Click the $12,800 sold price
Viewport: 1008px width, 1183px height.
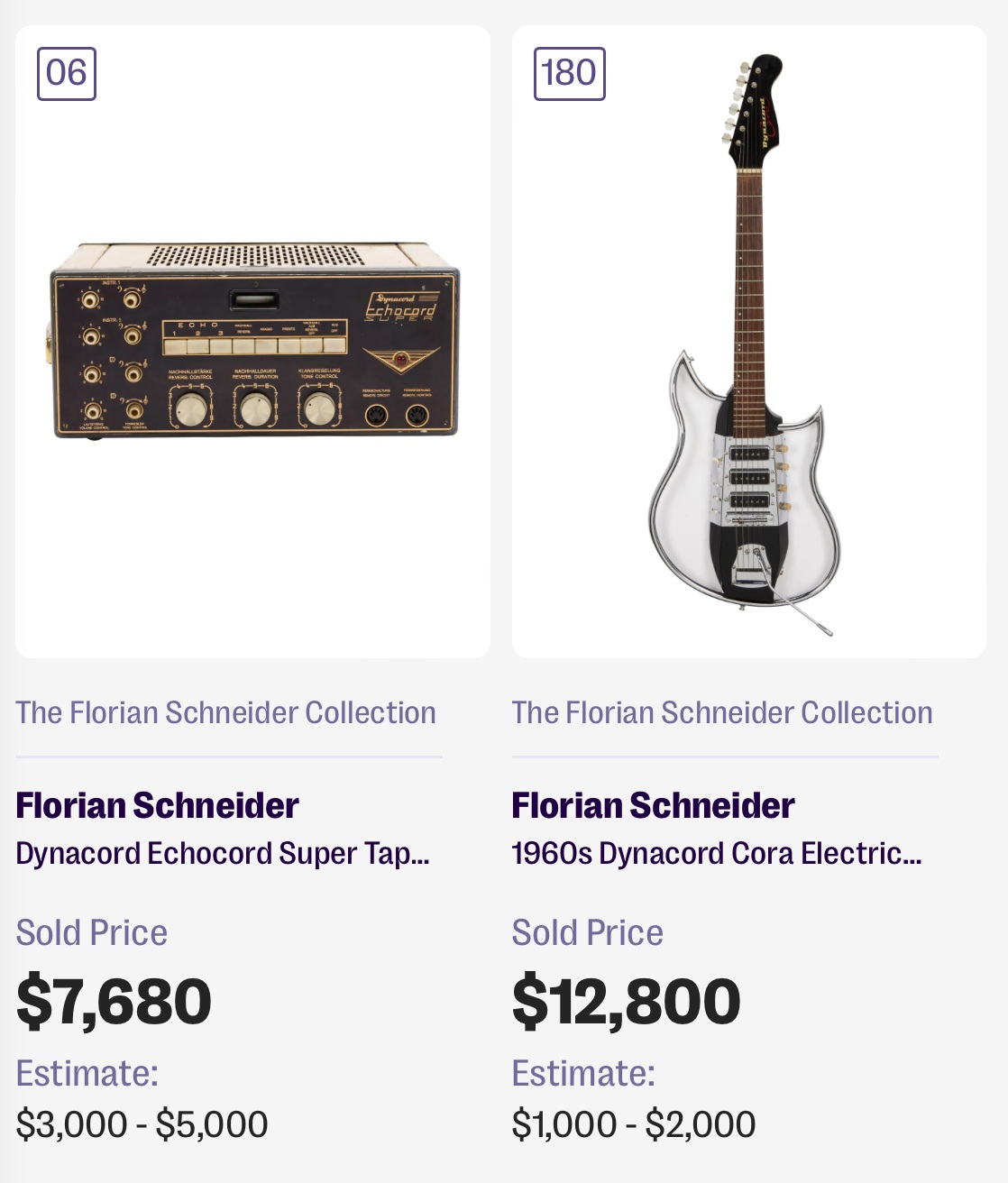pos(626,1001)
